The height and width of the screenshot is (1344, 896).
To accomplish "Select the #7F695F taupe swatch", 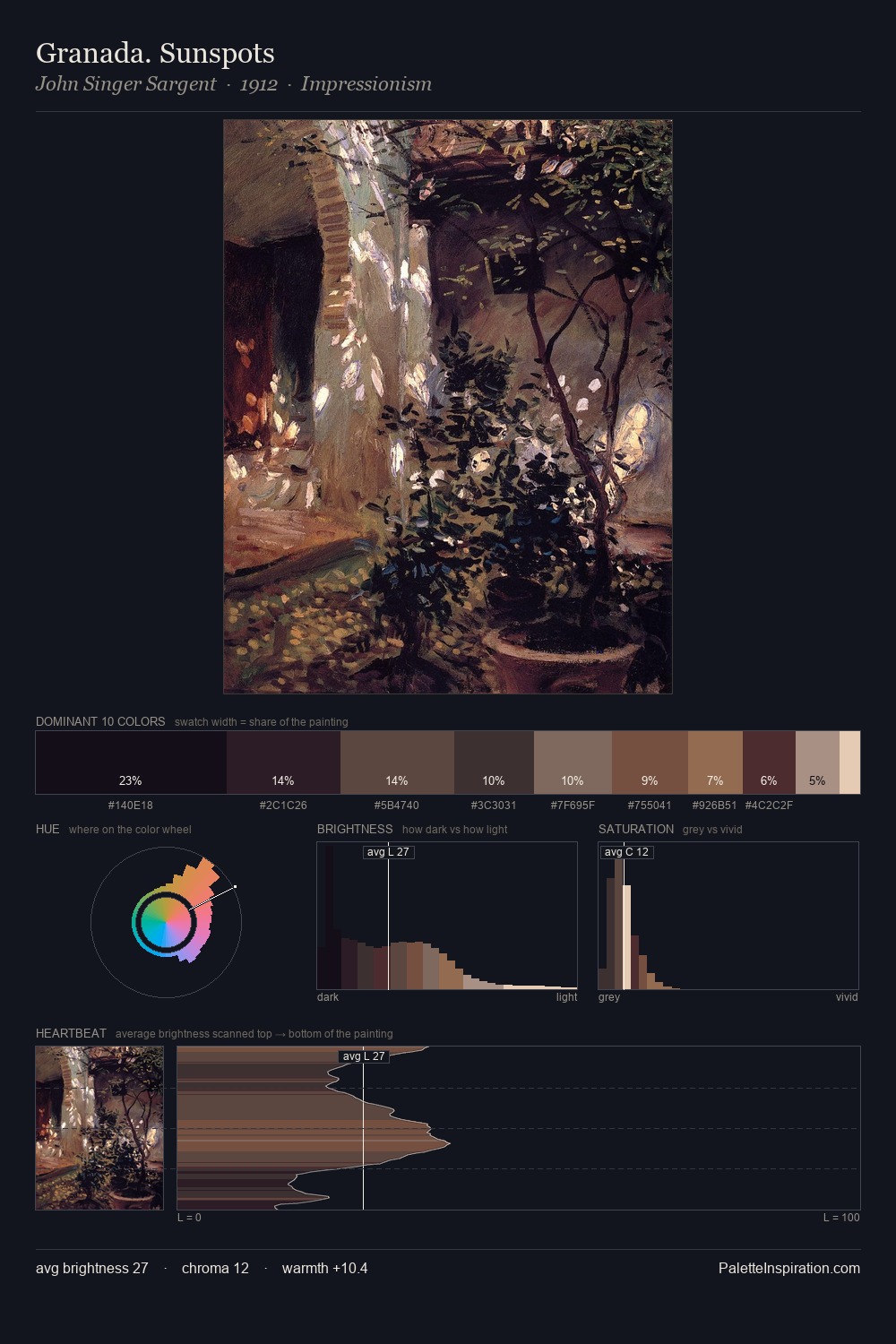I will [573, 762].
